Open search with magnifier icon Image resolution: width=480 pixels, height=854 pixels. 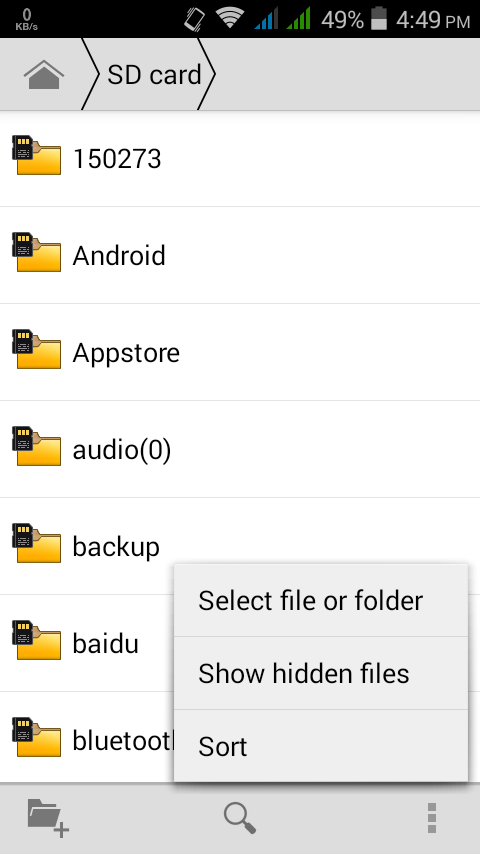240,818
